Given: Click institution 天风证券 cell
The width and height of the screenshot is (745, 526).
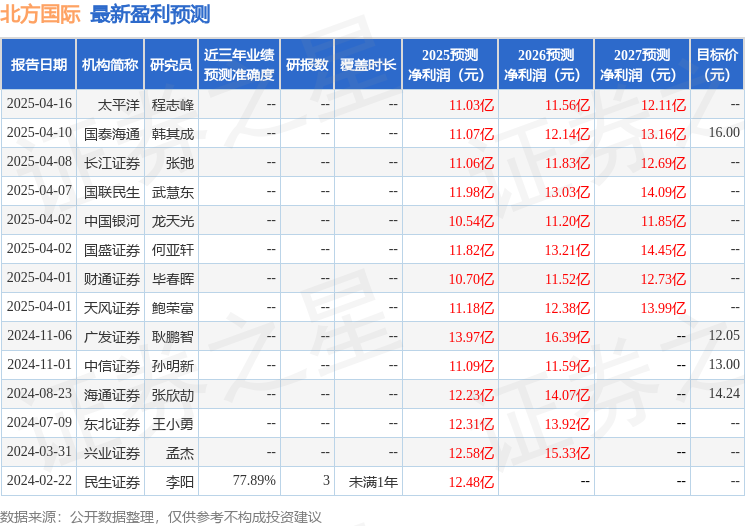Looking at the screenshot, I should coord(112,308).
